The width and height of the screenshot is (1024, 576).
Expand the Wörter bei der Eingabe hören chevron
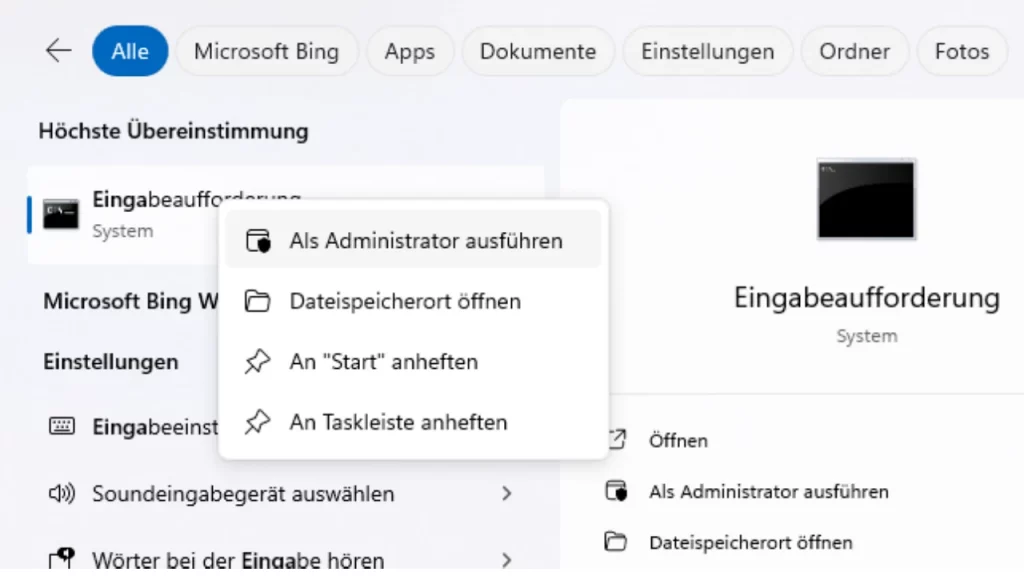tap(507, 559)
